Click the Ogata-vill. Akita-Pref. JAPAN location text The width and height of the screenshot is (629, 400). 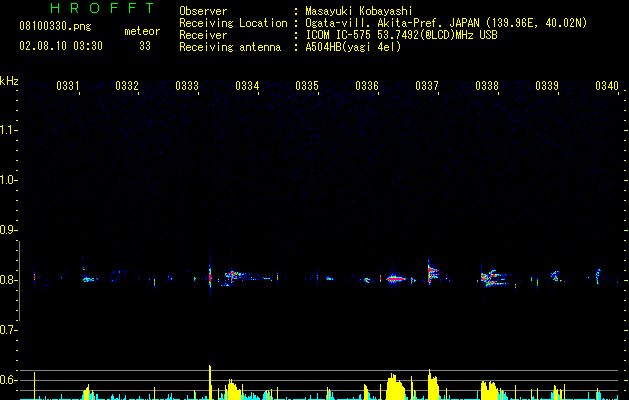[446, 23]
